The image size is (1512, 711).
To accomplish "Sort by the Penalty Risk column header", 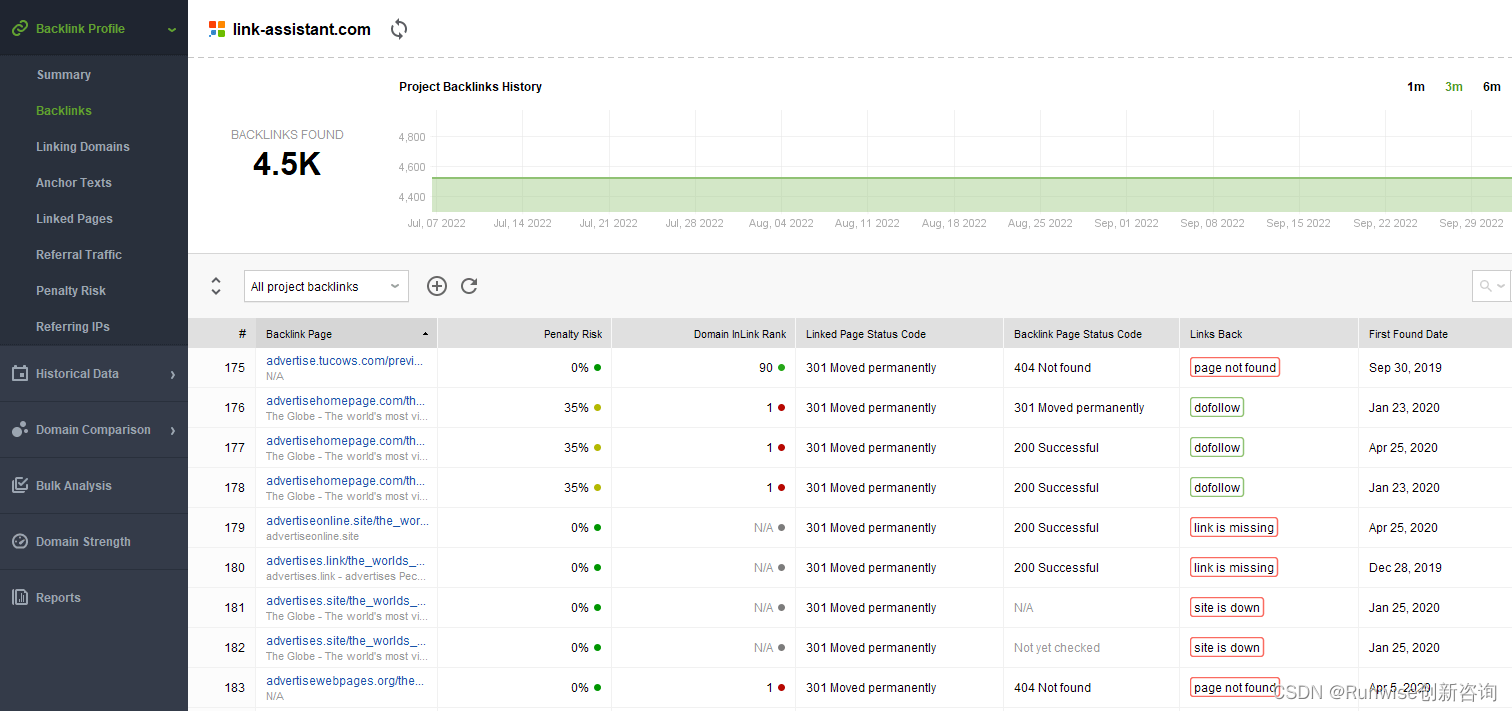I will click(x=524, y=334).
